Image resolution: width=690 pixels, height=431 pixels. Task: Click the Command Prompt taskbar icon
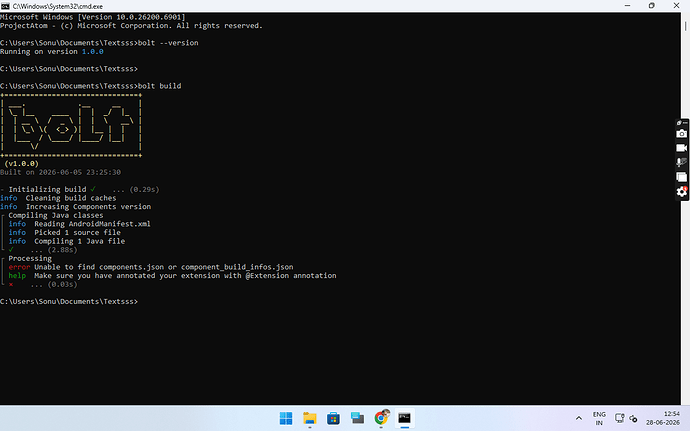404,418
